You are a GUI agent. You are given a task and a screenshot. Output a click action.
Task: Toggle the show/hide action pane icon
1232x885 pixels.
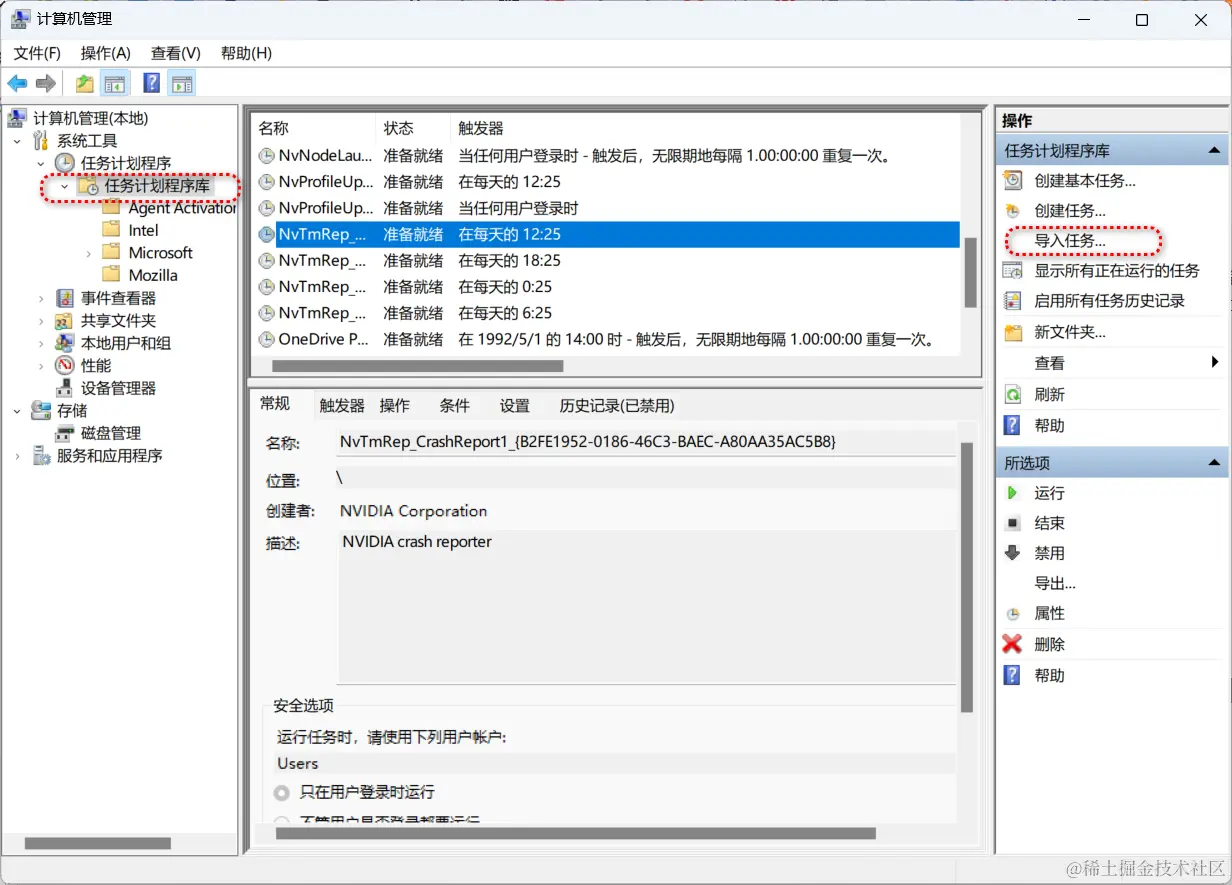click(181, 83)
